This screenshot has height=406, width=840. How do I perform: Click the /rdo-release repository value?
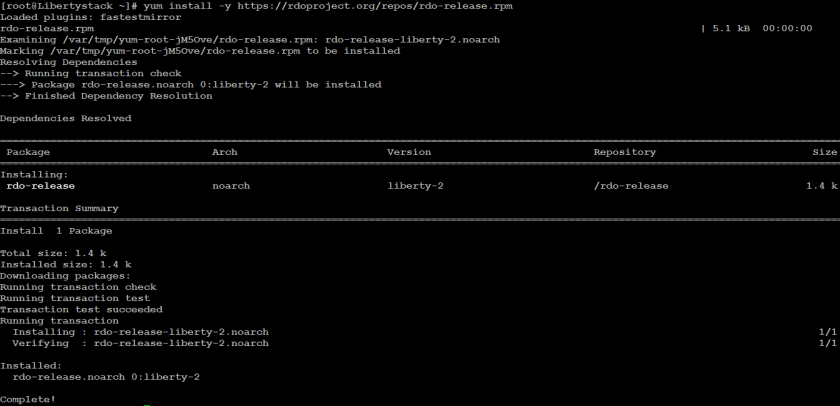(631, 186)
